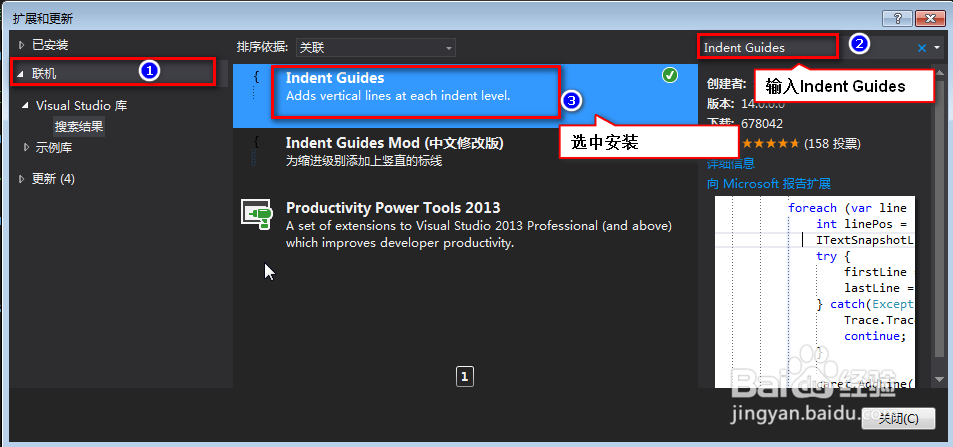Click the Productivity Power Tools 2013 icon
The height and width of the screenshot is (447, 953).
pos(256,214)
